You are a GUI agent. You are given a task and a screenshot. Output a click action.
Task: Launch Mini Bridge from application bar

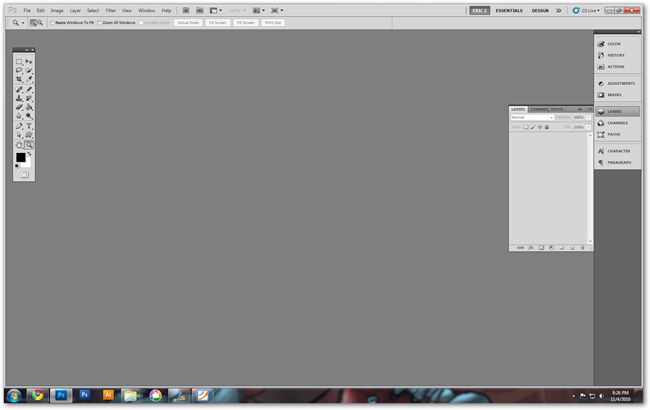point(200,10)
